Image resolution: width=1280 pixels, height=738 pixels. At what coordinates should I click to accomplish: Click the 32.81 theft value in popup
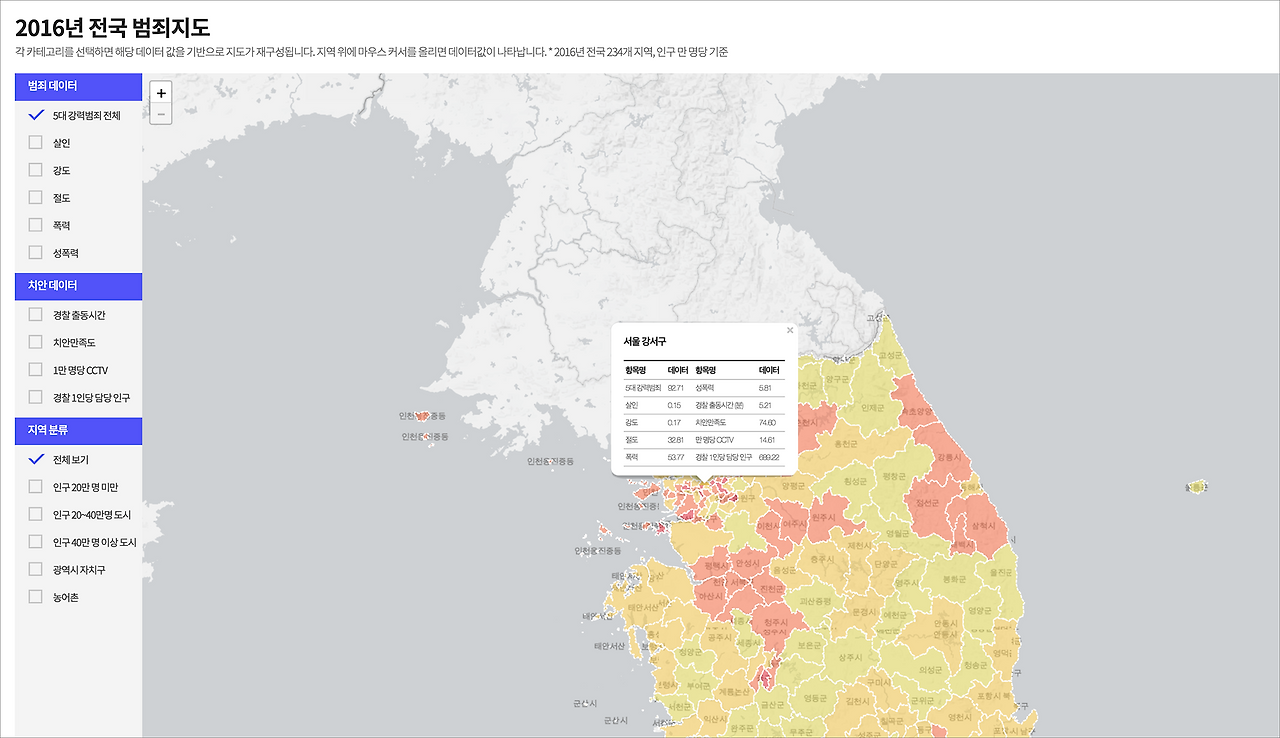click(675, 439)
